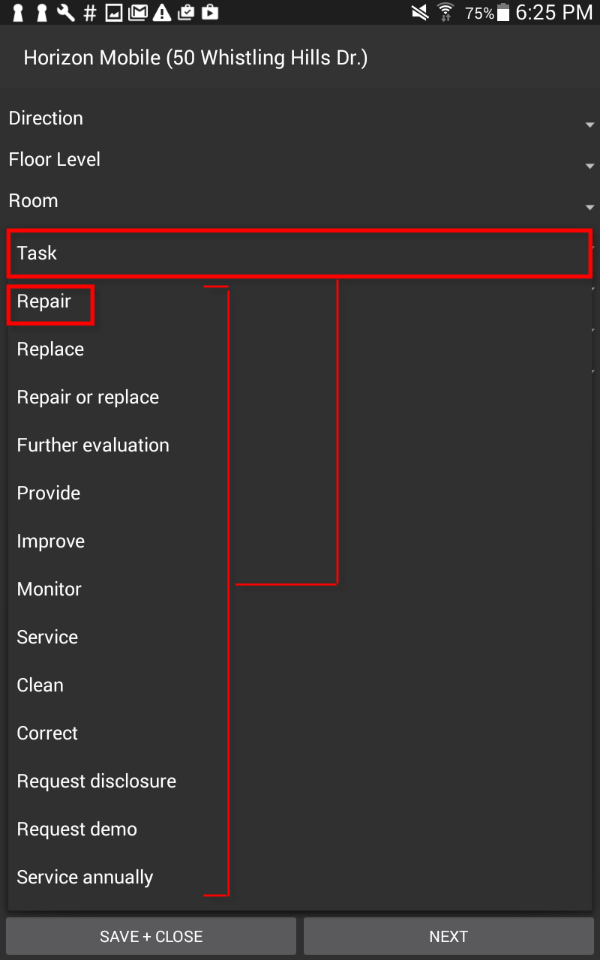600x960 pixels.
Task: Select Repair from the Task list
Action: pyautogui.click(x=45, y=302)
